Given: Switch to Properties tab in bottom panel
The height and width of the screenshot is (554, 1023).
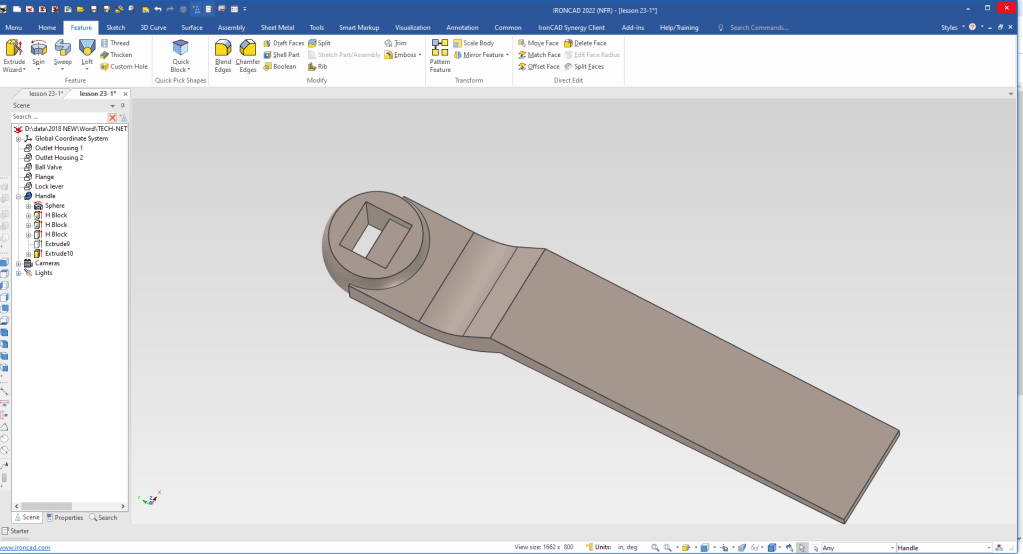Looking at the screenshot, I should [x=65, y=518].
